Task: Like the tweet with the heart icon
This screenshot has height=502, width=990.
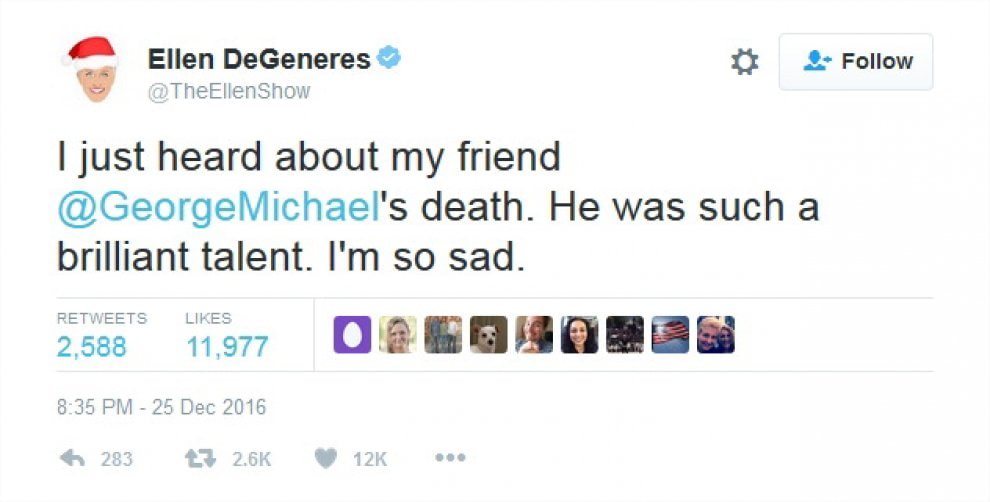Action: 325,459
